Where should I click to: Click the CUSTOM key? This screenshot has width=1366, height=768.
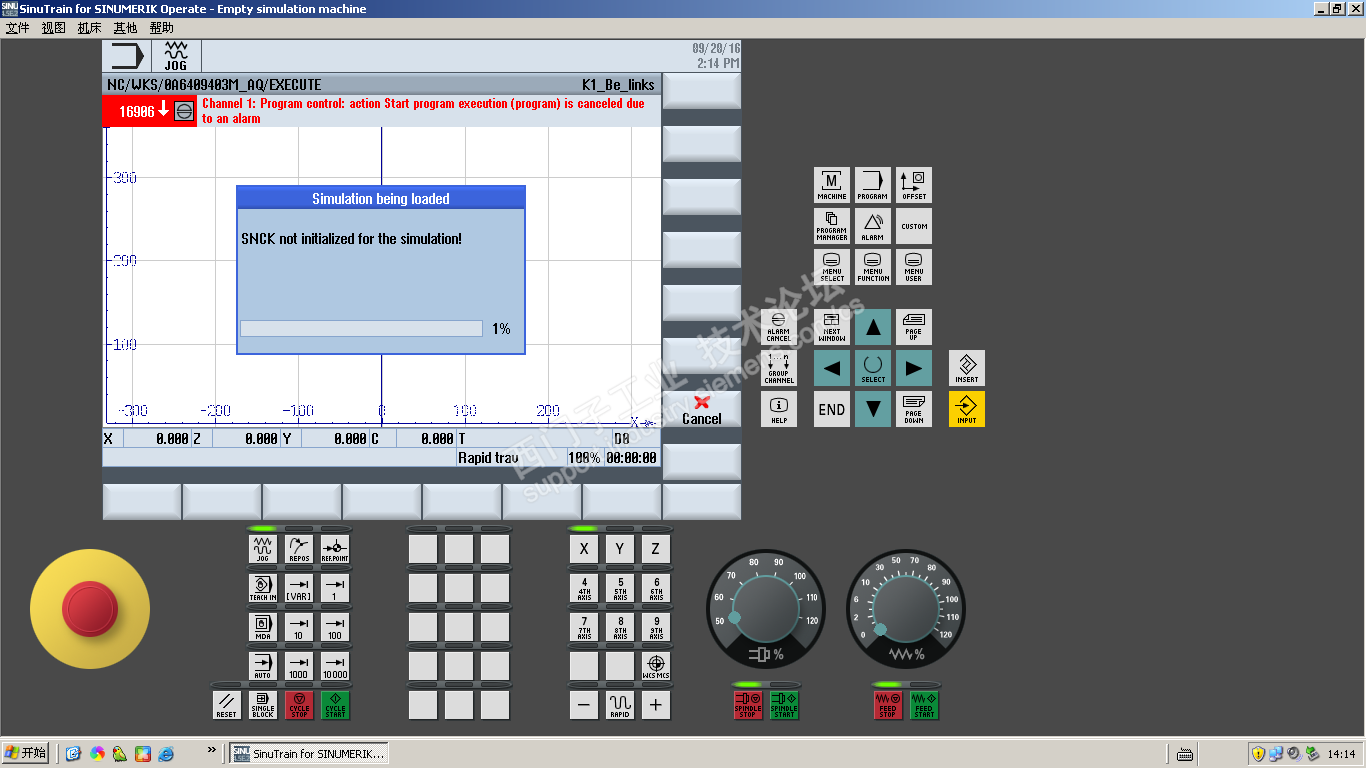coord(914,226)
